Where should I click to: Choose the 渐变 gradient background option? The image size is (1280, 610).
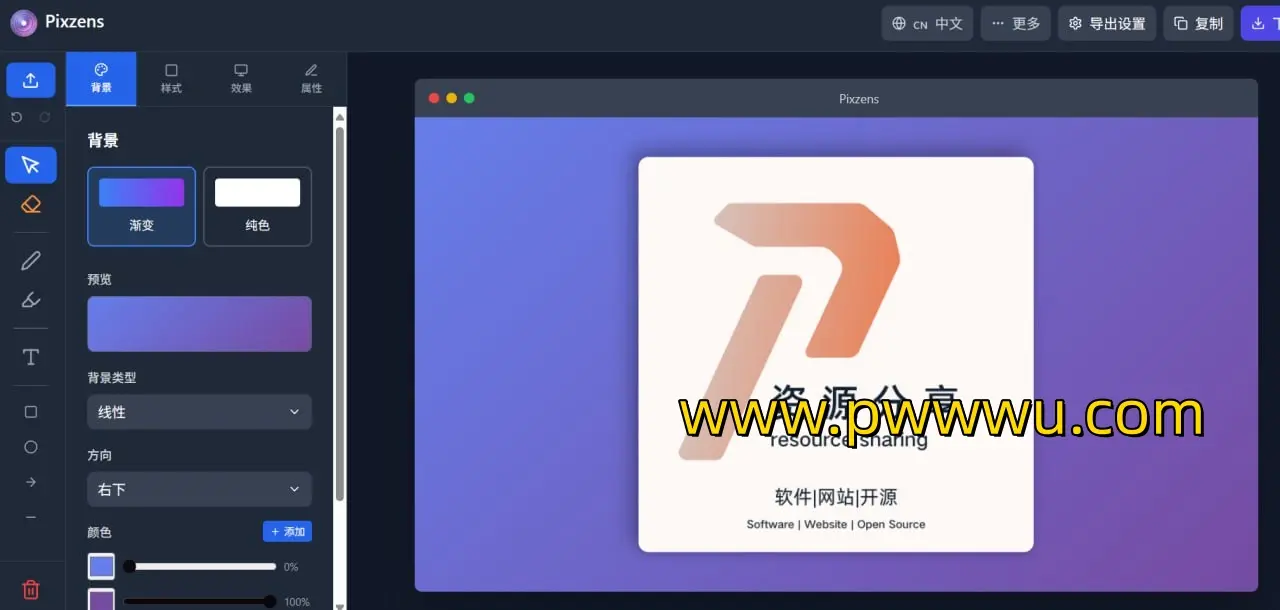[x=141, y=206]
